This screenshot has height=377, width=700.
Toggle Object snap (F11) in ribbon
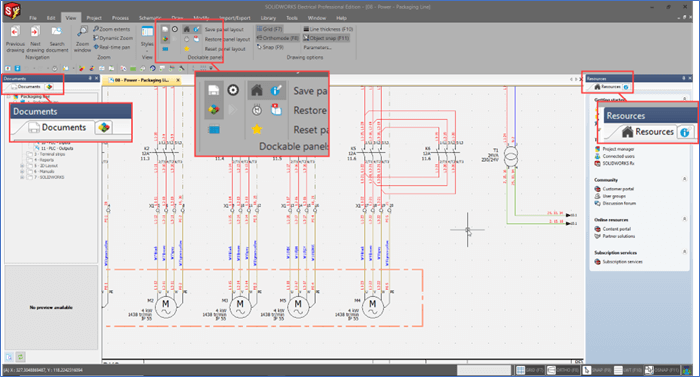click(326, 38)
